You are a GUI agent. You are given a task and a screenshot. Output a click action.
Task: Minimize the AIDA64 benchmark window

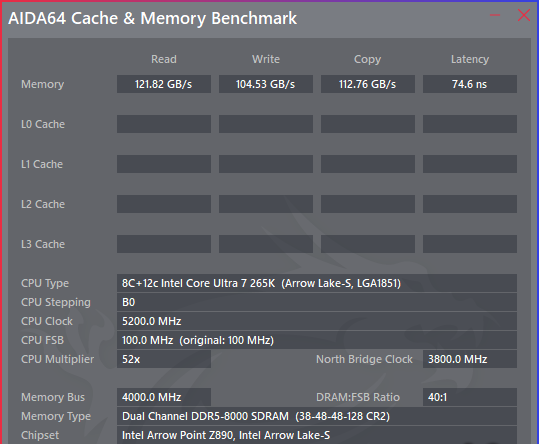click(495, 15)
